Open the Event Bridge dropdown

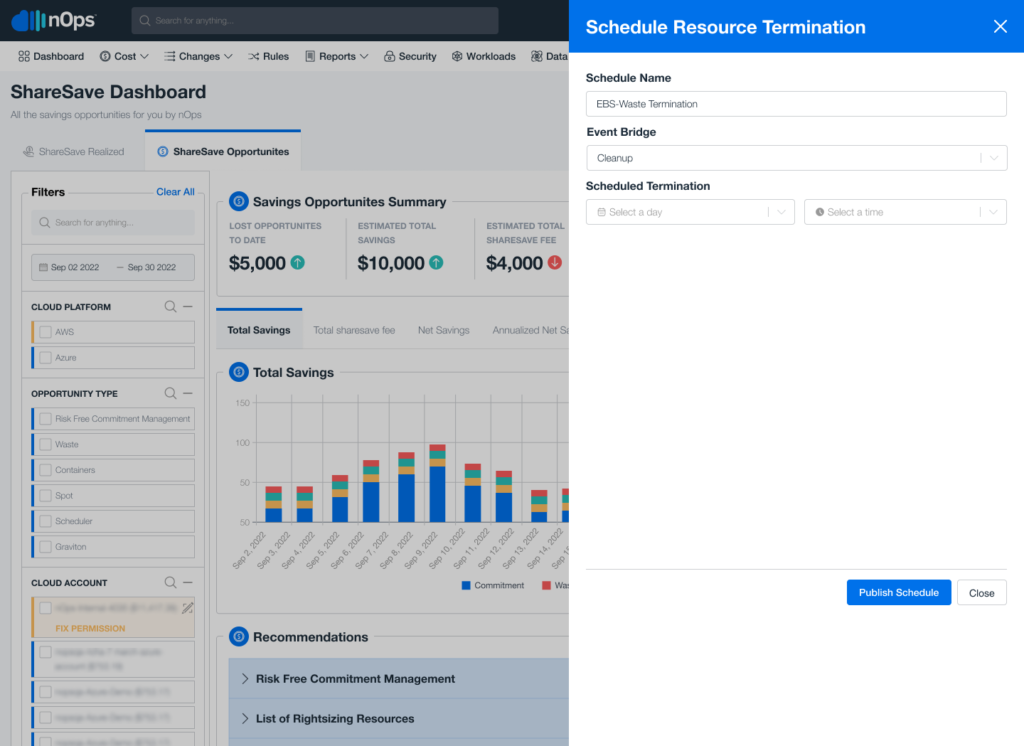(x=797, y=158)
